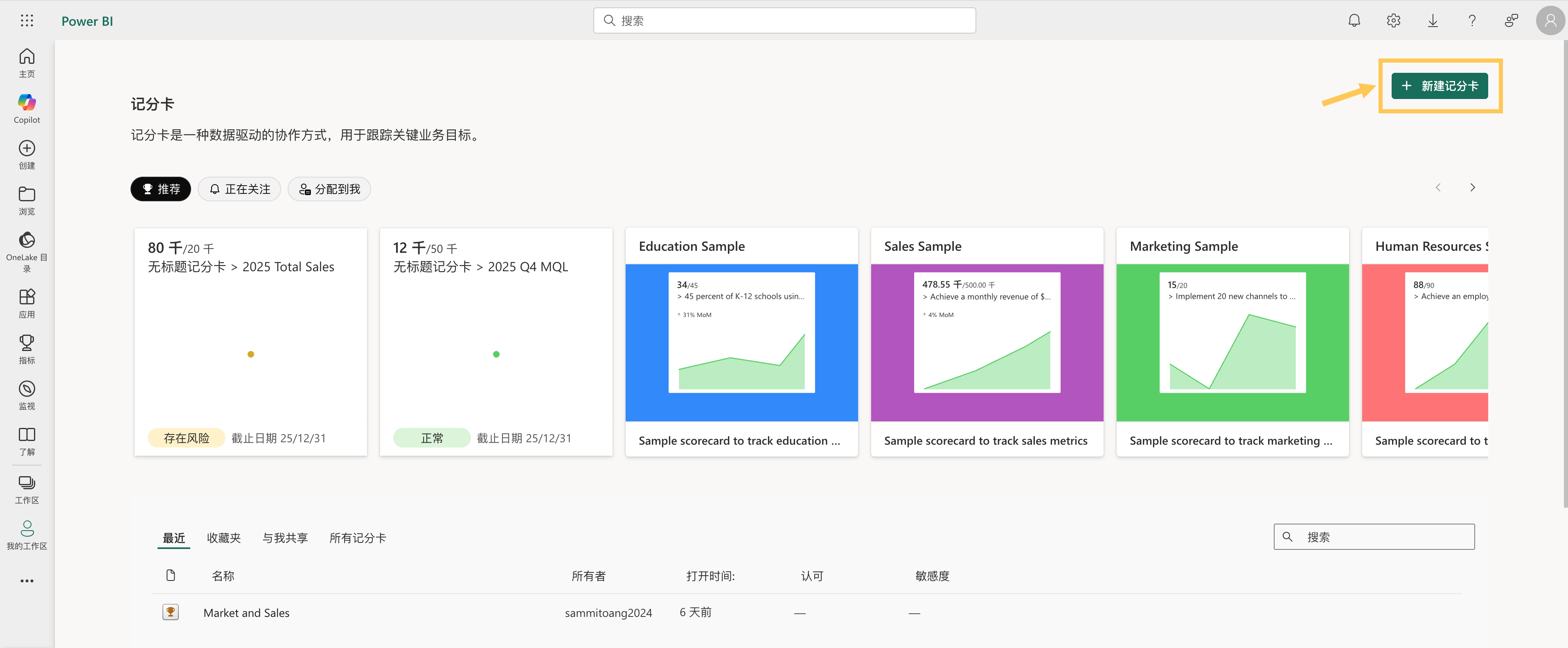Open the Market and Sales scorecard
The image size is (1568, 648).
[x=246, y=613]
